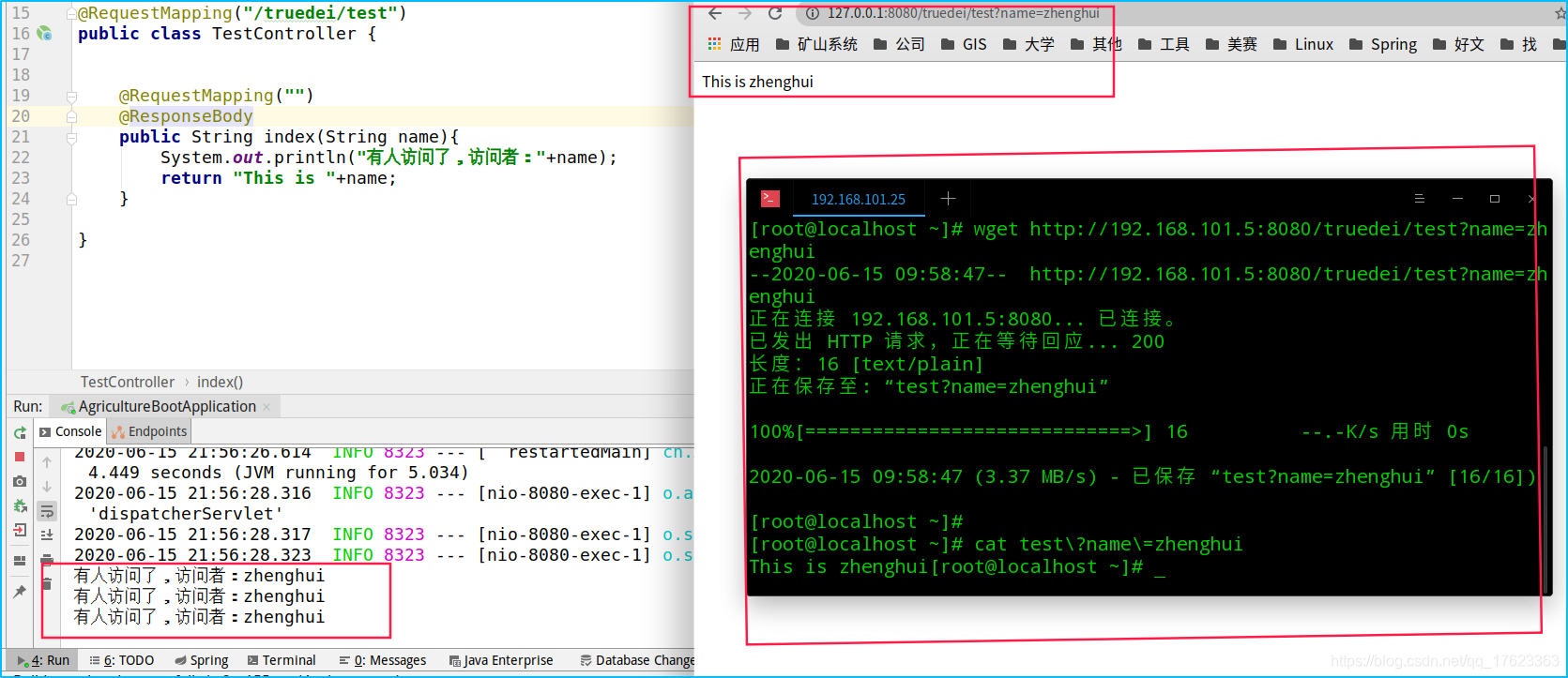Viewport: 1568px width, 678px height.
Task: Open the 找 bookmark folder
Action: [1519, 44]
